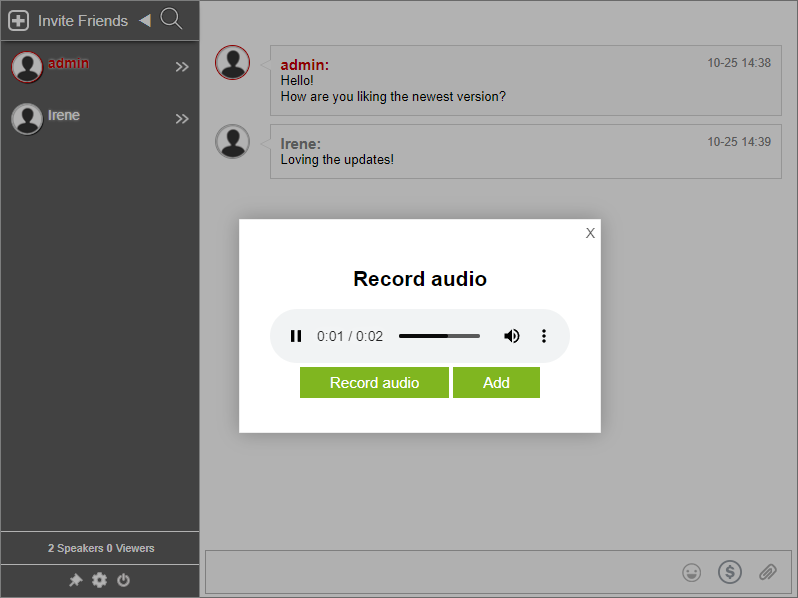Click the 2 Speakers 0 Viewers status
Viewport: 798px width, 598px height.
(x=101, y=548)
